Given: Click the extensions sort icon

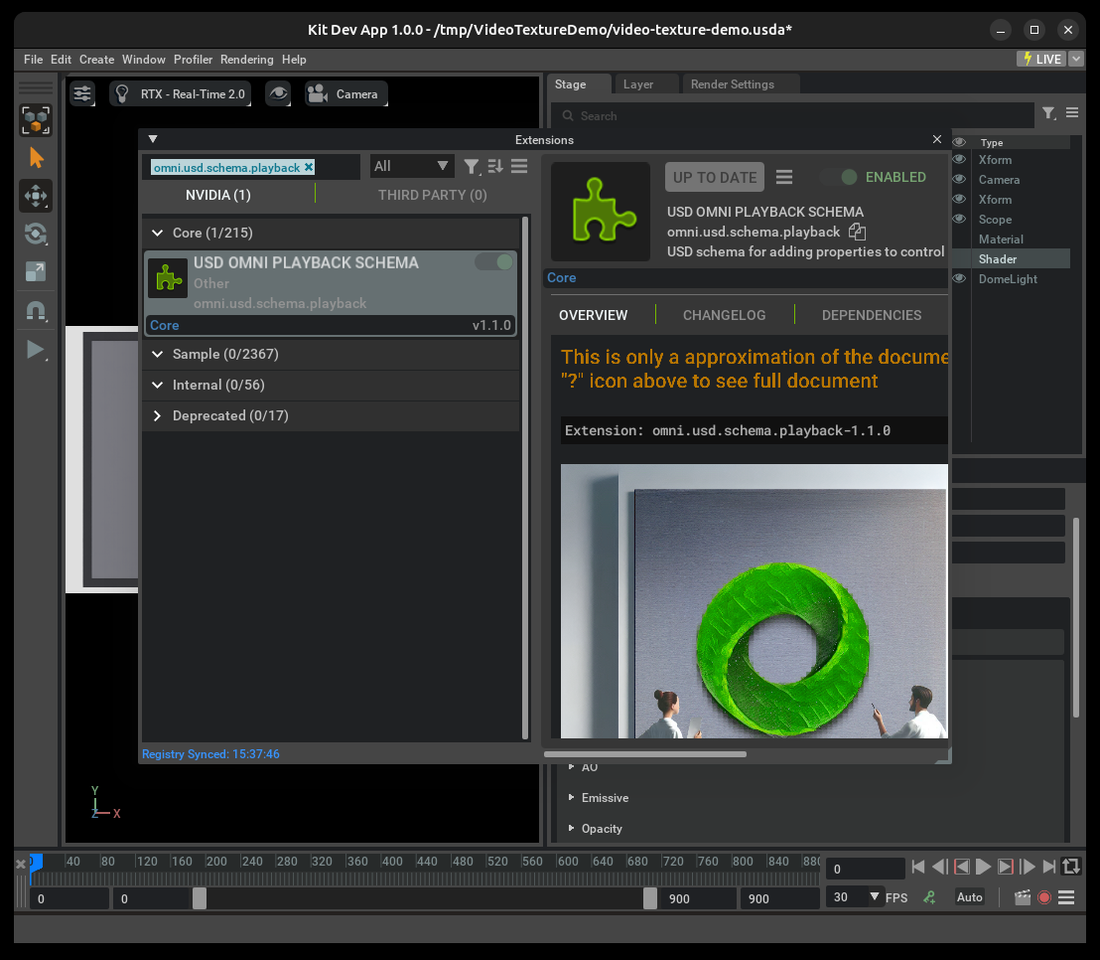Looking at the screenshot, I should (495, 166).
